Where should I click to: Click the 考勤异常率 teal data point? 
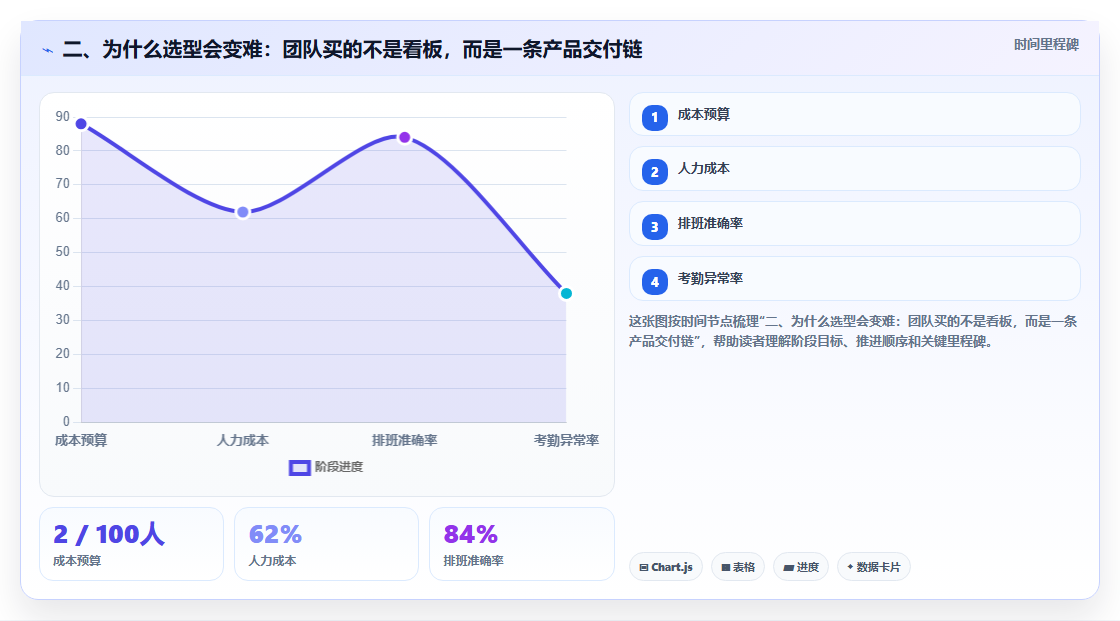pyautogui.click(x=566, y=294)
